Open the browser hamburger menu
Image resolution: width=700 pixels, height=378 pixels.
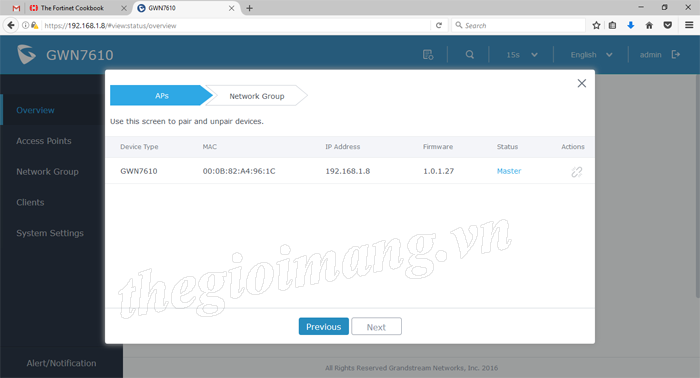coord(689,25)
